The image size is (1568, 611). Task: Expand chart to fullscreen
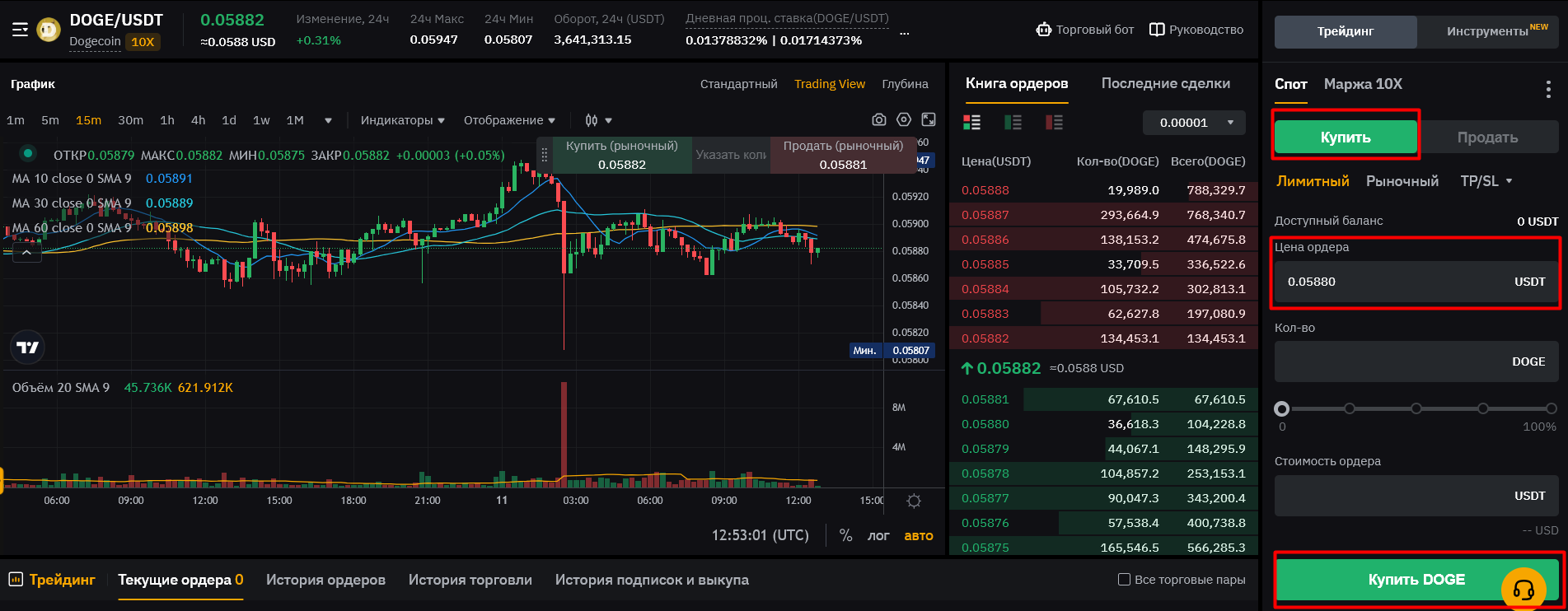929,120
